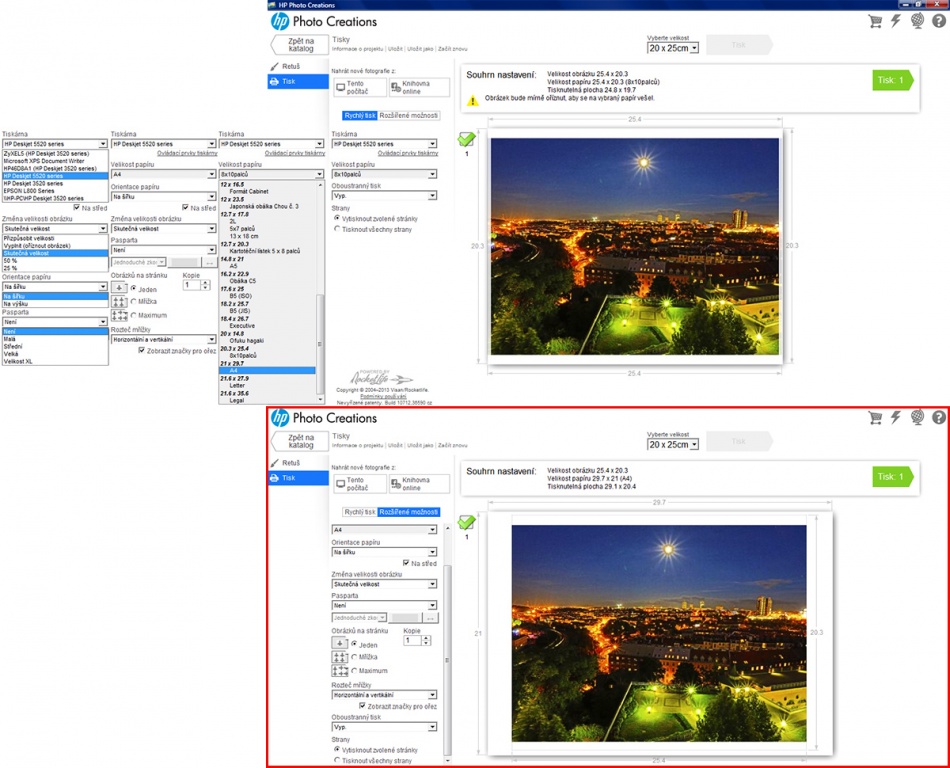950x768 pixels.
Task: Click the ... button beside swatch, lower window
Action: point(430,618)
